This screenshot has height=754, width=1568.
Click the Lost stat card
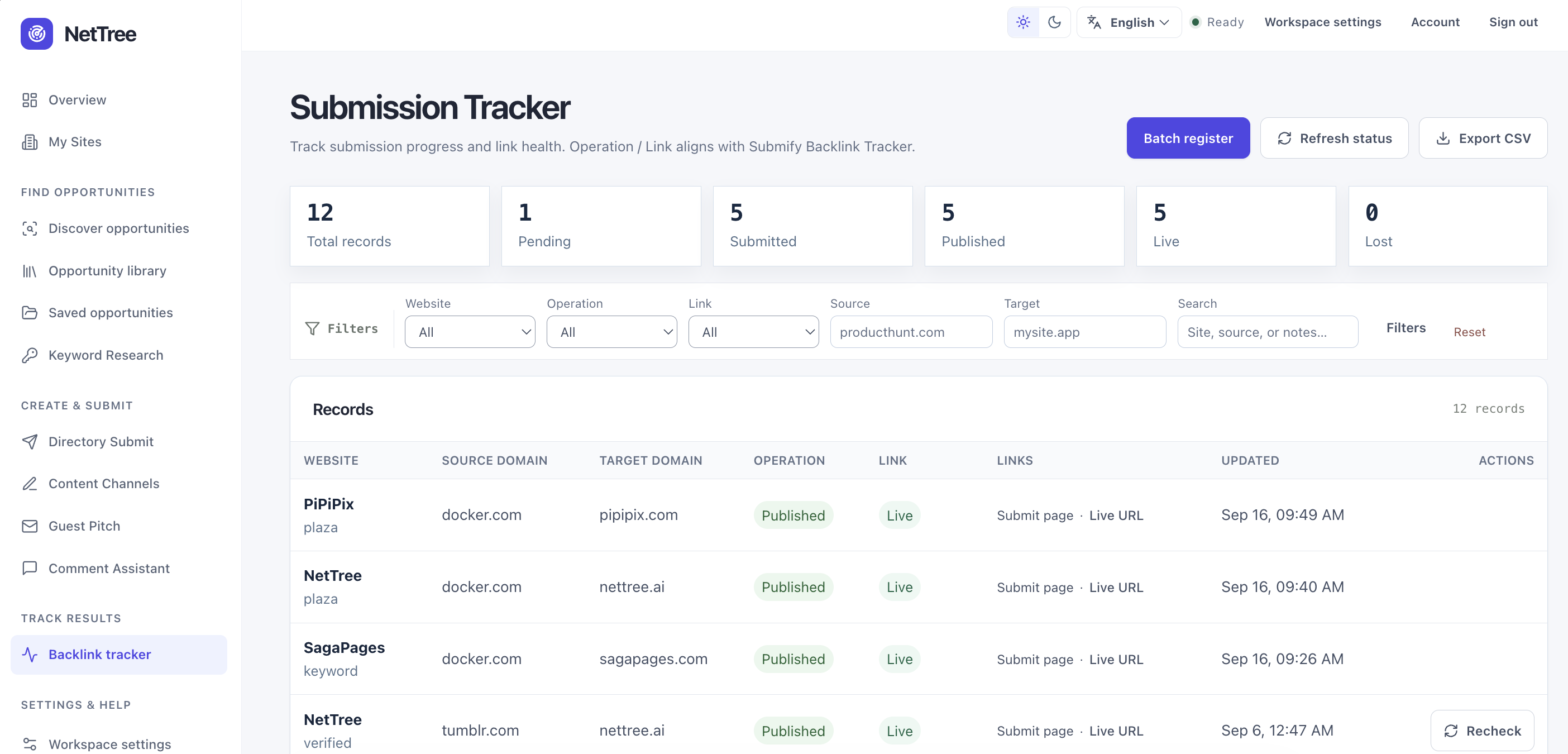(x=1447, y=226)
